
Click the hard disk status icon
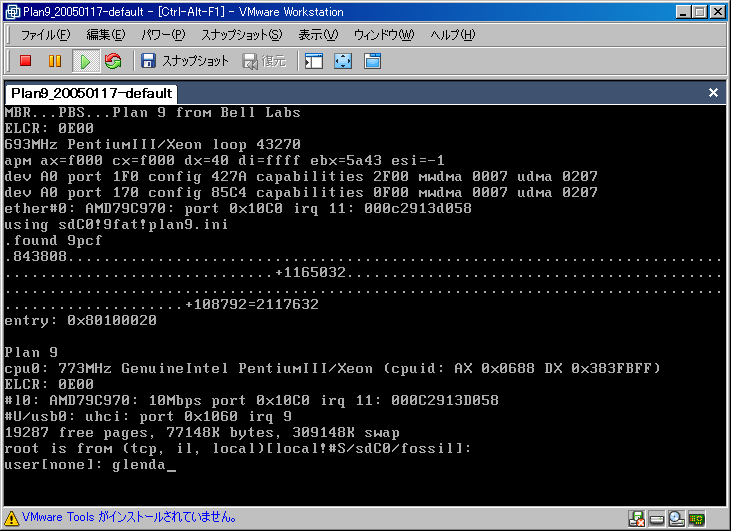[656, 518]
